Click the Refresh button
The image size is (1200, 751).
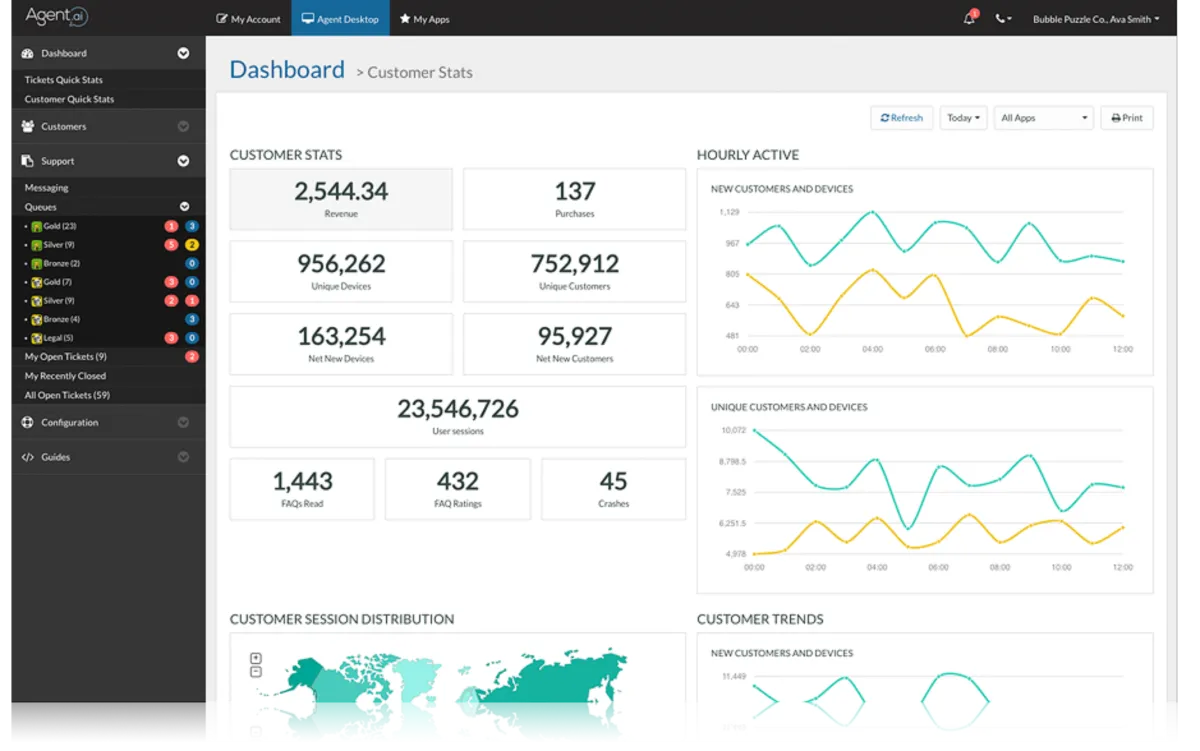pyautogui.click(x=901, y=118)
